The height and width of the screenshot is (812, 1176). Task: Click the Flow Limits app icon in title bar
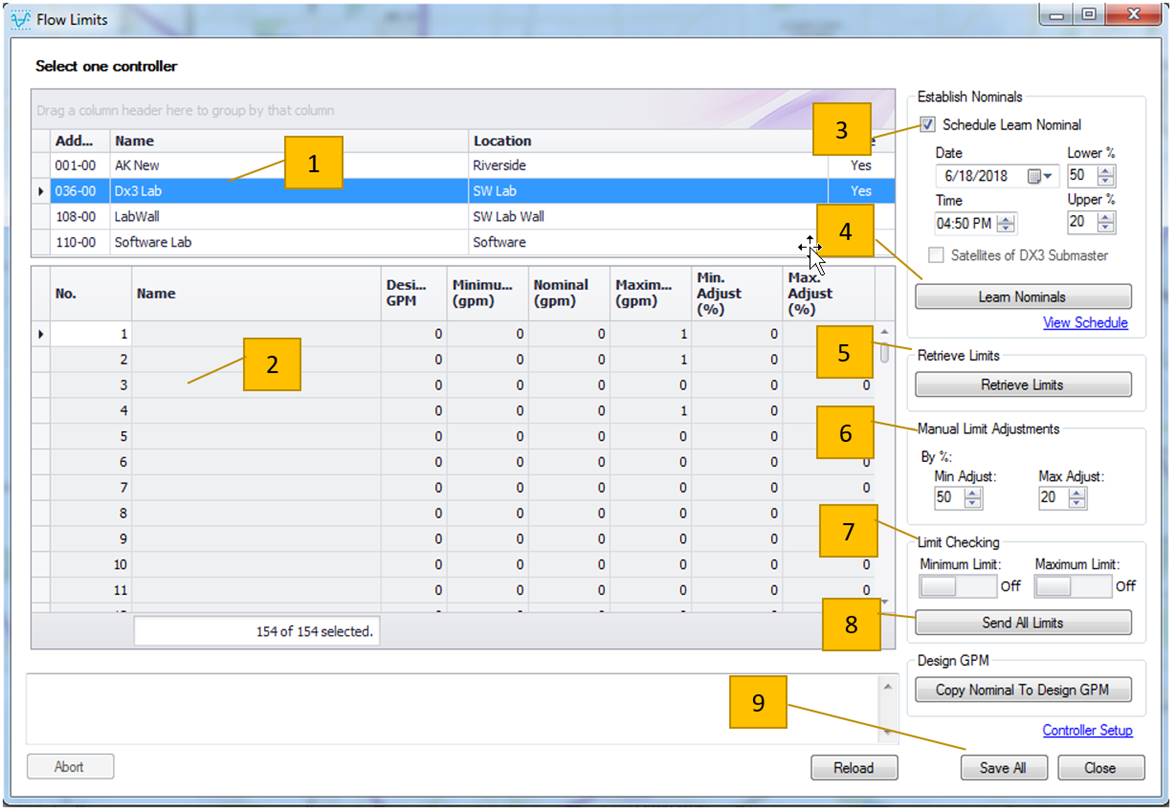click(x=20, y=19)
